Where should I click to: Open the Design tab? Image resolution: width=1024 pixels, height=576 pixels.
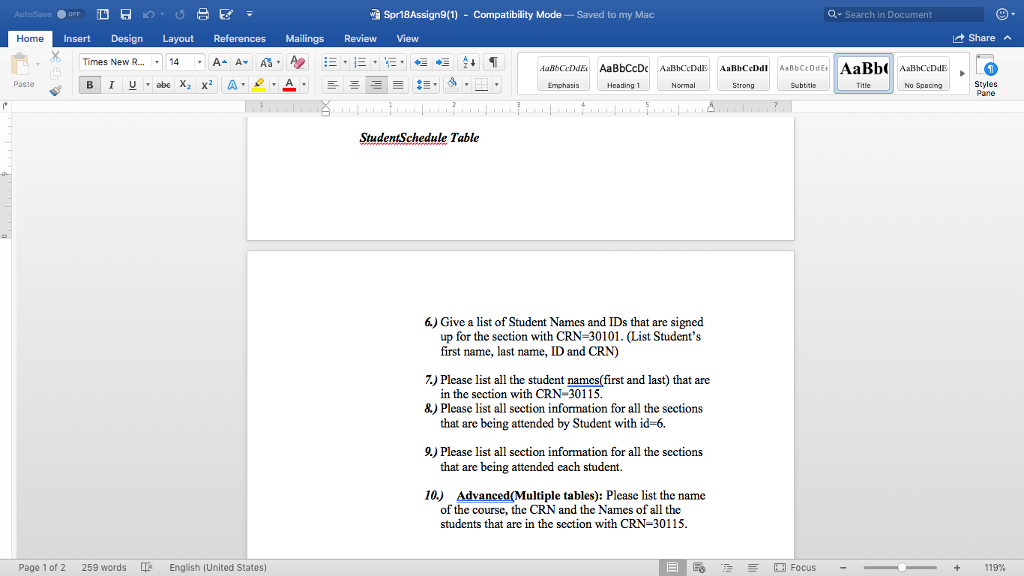tap(127, 39)
